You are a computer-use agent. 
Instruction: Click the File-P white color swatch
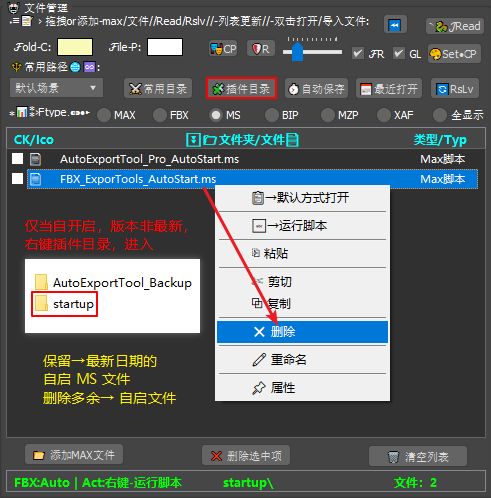point(165,47)
